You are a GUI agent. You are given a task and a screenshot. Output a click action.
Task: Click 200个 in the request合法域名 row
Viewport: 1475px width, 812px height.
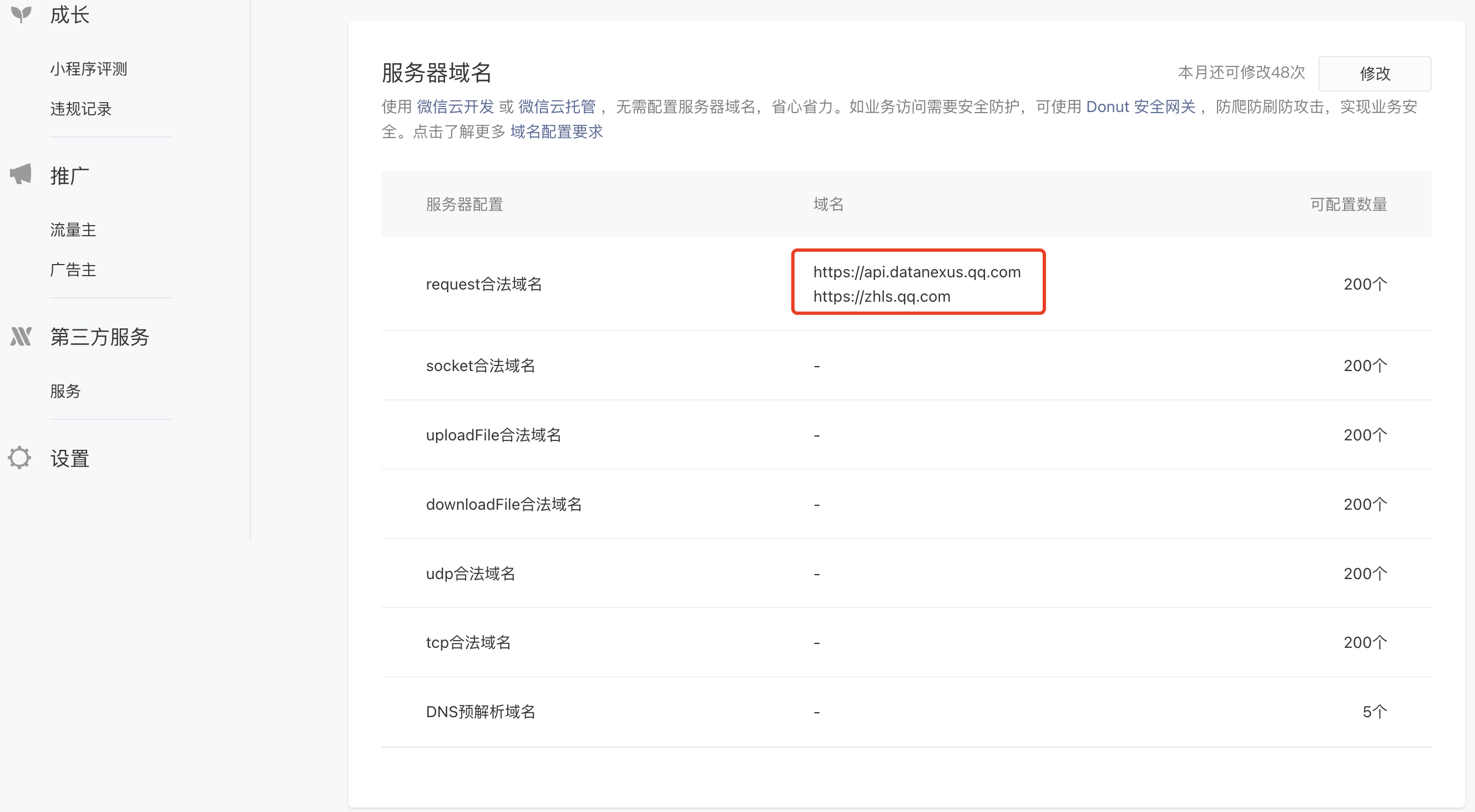[1365, 284]
